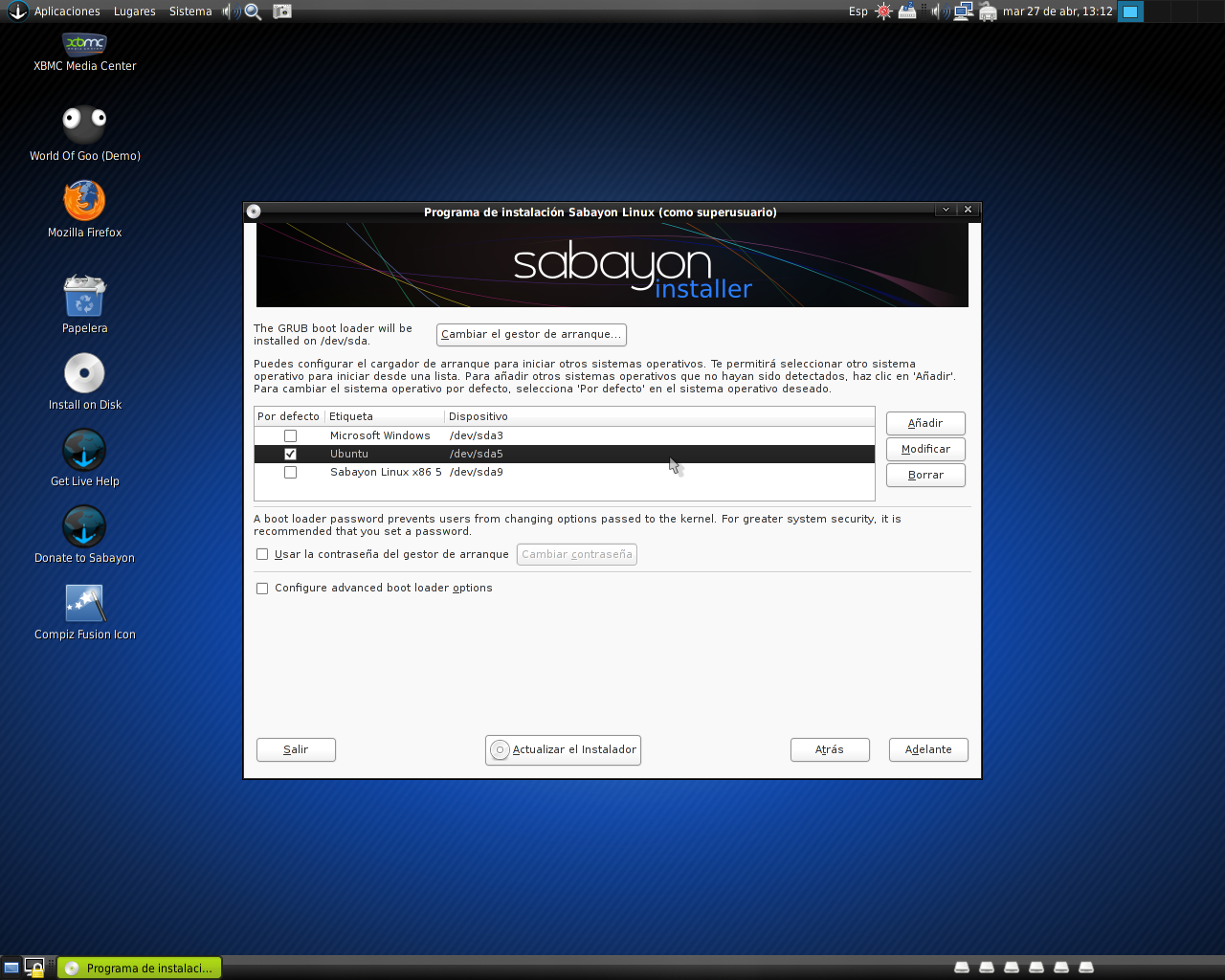The width and height of the screenshot is (1225, 980).
Task: Sort by the 'Por defecto' column header
Action: (x=289, y=416)
